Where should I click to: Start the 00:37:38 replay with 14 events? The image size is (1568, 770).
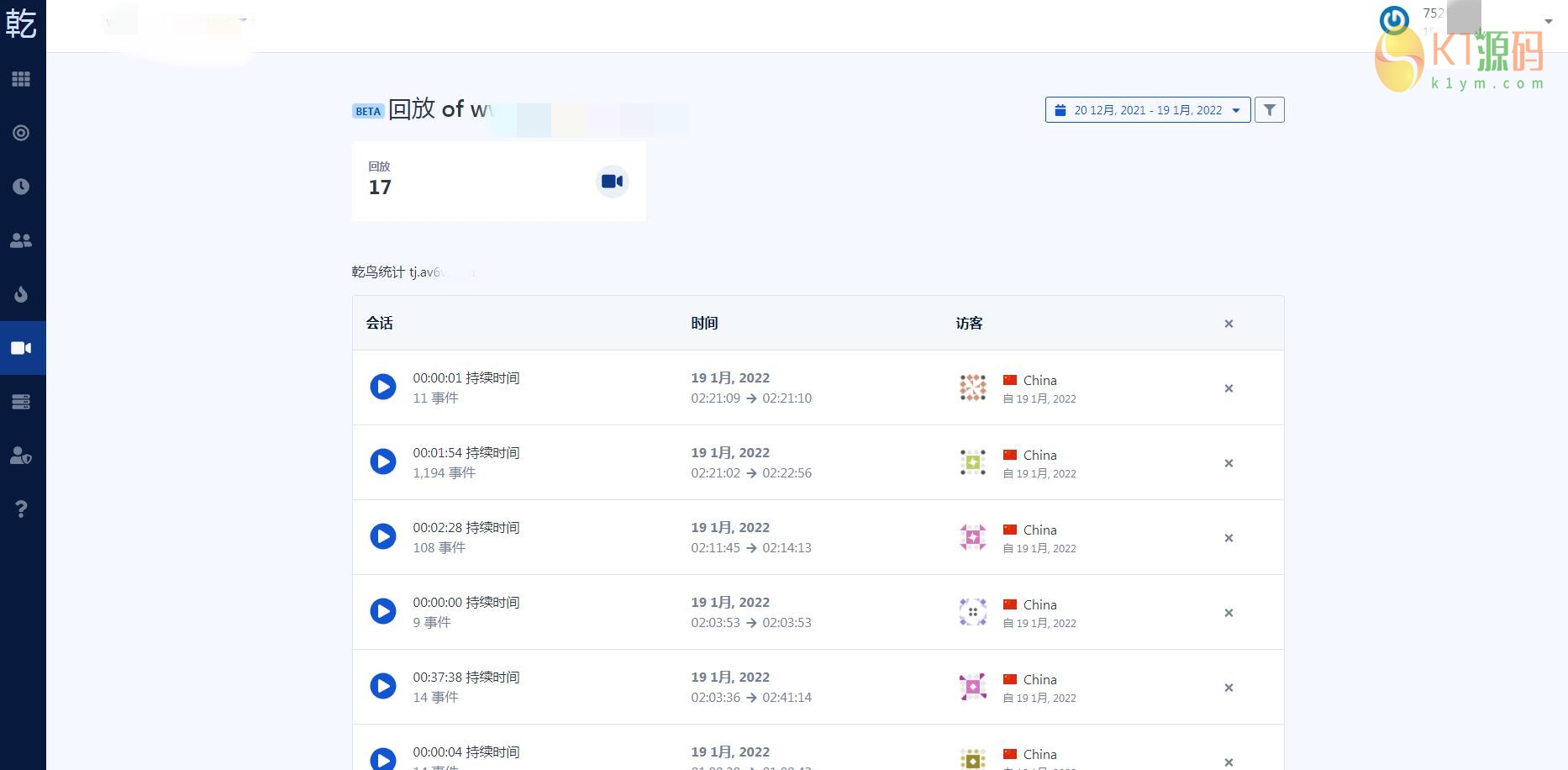click(383, 686)
